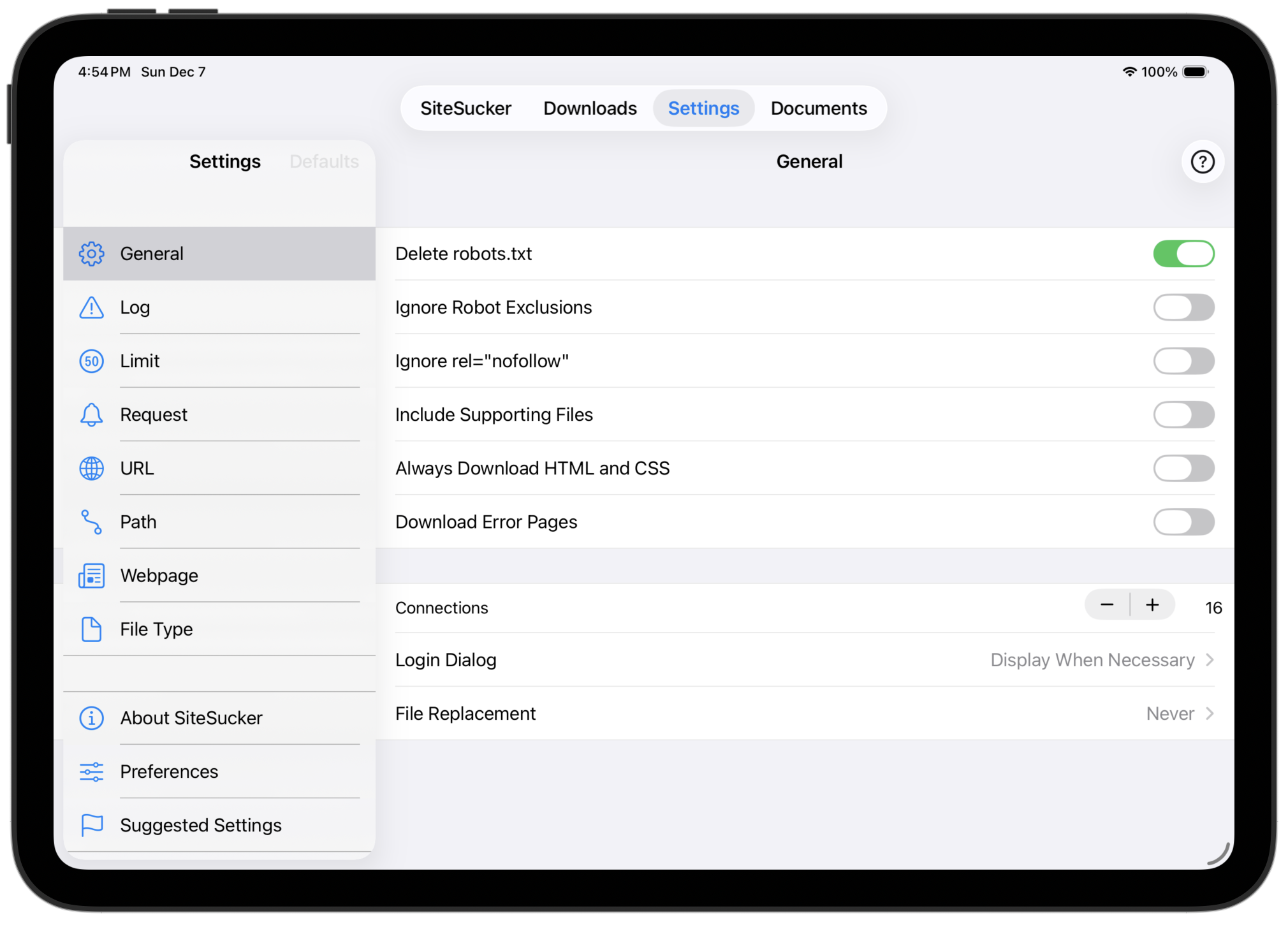Tap the battery status icon
This screenshot has height=927, width=1288.
pyautogui.click(x=1196, y=71)
